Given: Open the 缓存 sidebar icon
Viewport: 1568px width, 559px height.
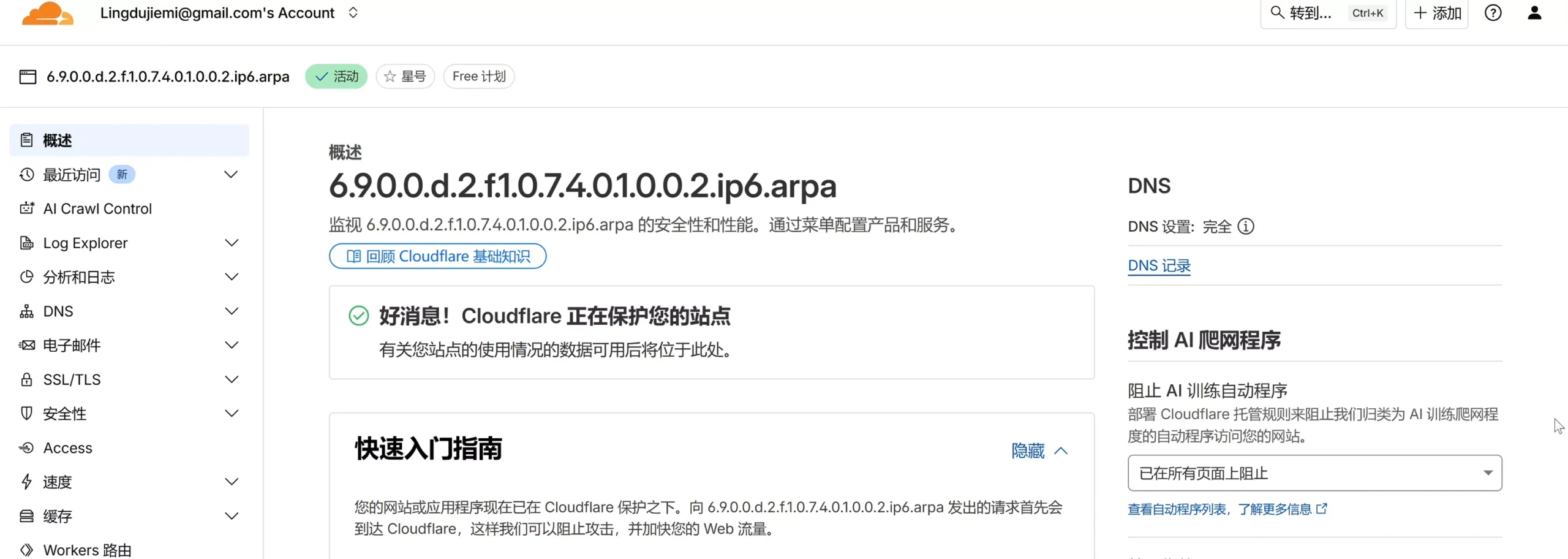Looking at the screenshot, I should point(26,515).
